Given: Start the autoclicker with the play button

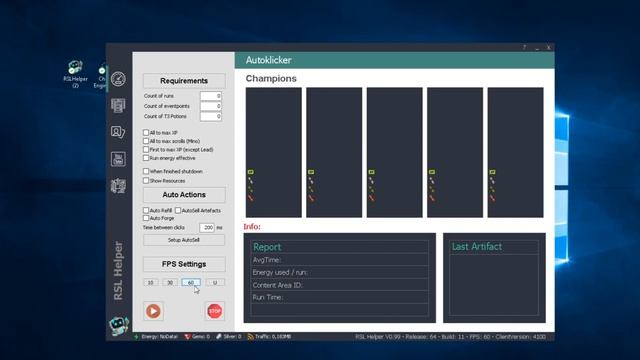Looking at the screenshot, I should point(153,311).
